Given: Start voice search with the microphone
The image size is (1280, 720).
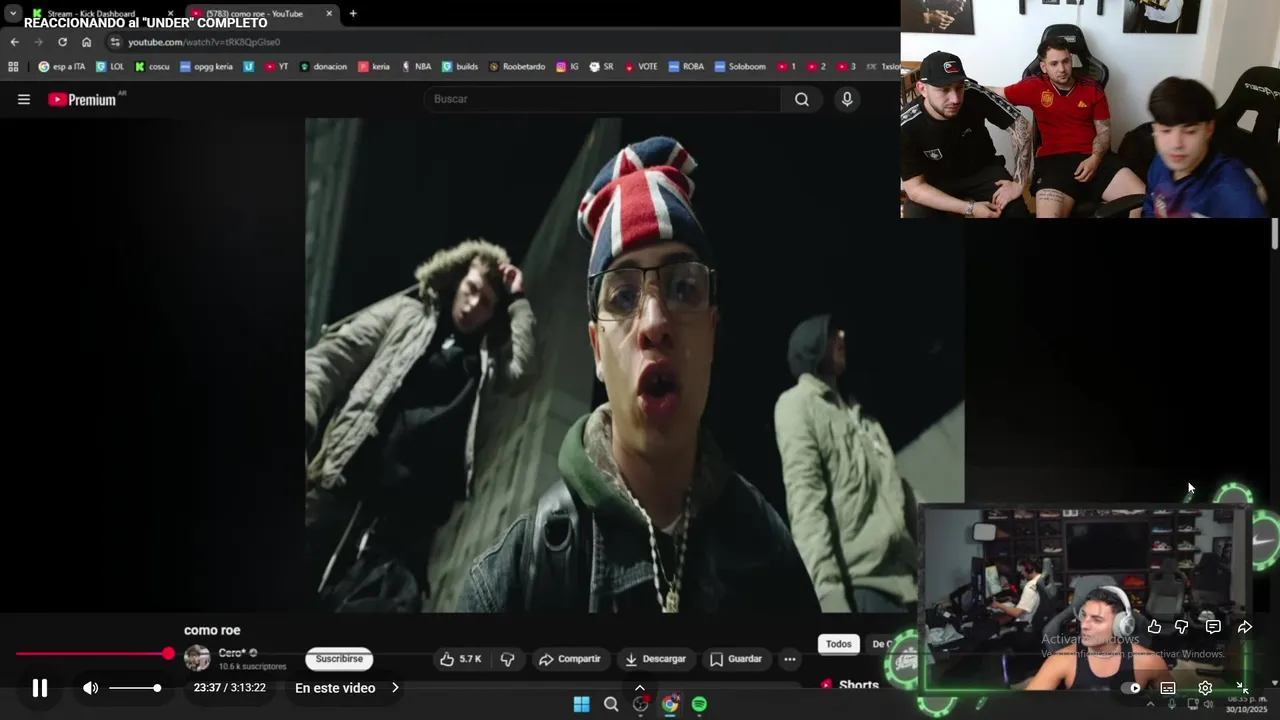Looking at the screenshot, I should pos(847,99).
